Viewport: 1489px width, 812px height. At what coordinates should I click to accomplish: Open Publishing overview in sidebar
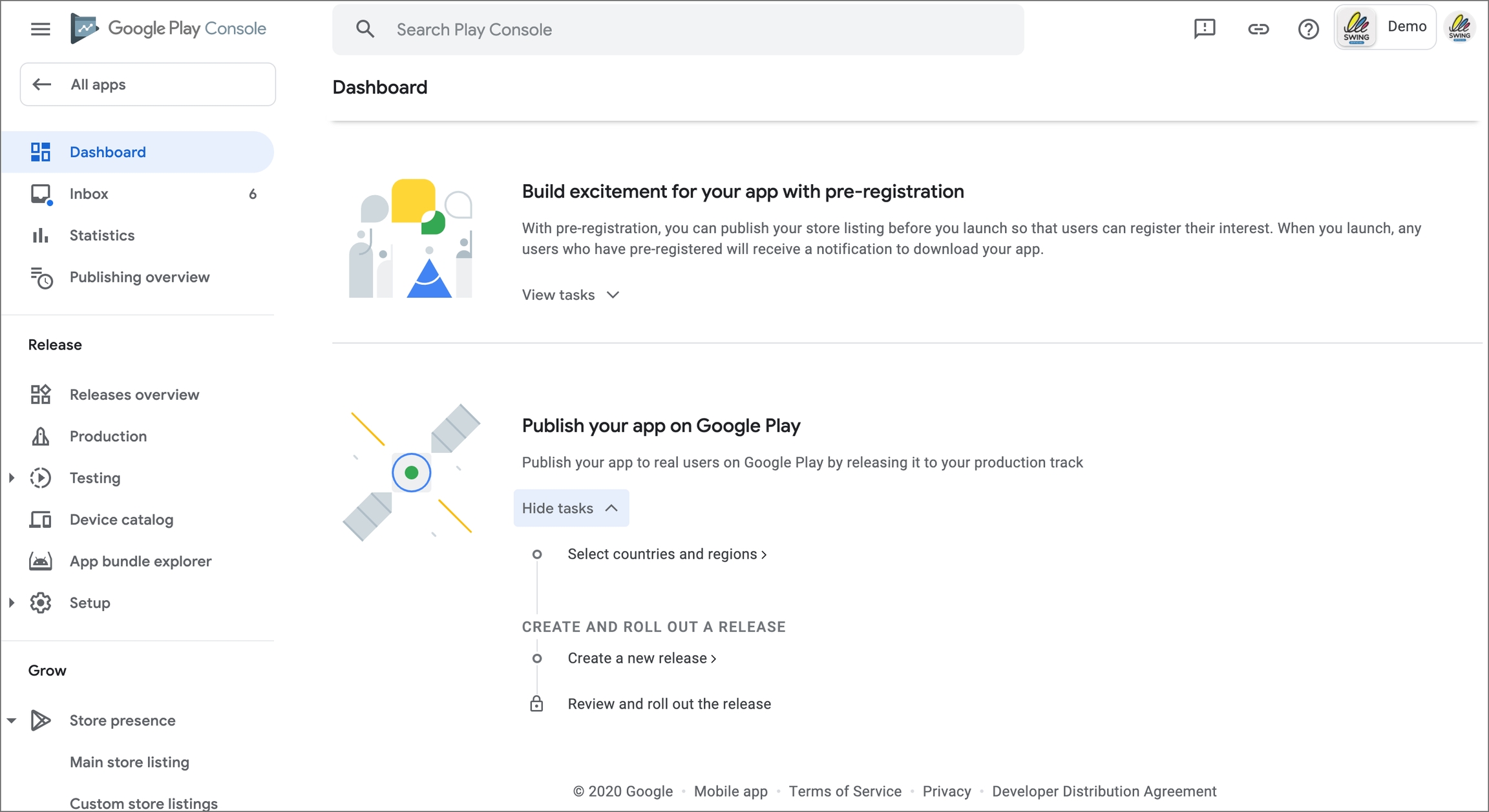pos(138,277)
